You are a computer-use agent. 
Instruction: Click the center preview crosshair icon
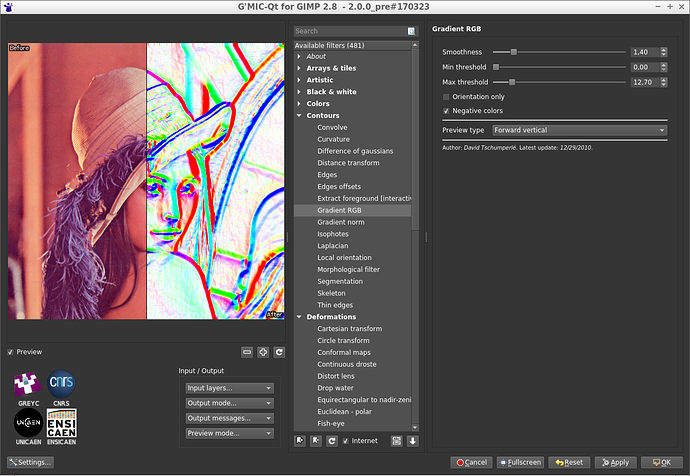point(263,352)
